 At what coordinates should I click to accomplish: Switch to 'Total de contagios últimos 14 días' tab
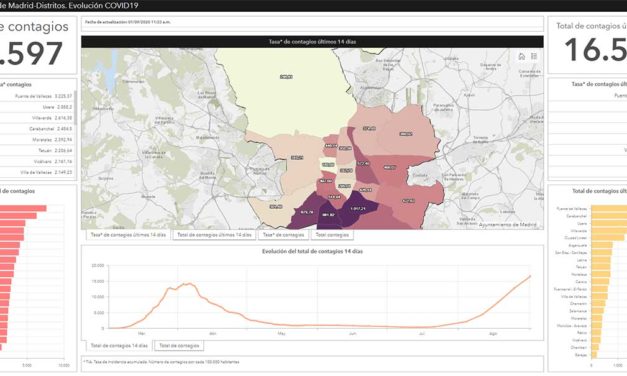coord(214,235)
